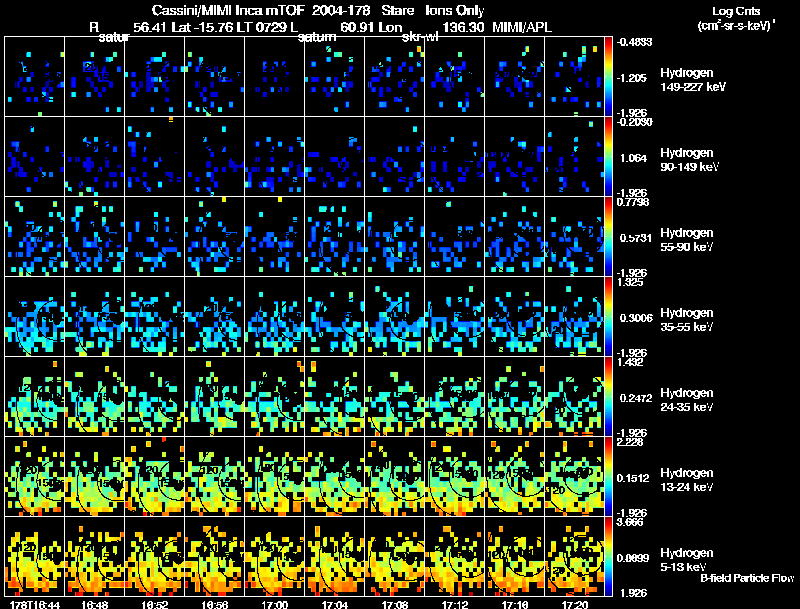Click the Hydrogen 90-149 keV panel at 17:12
Image resolution: width=800 pixels, height=609 pixels.
455,157
